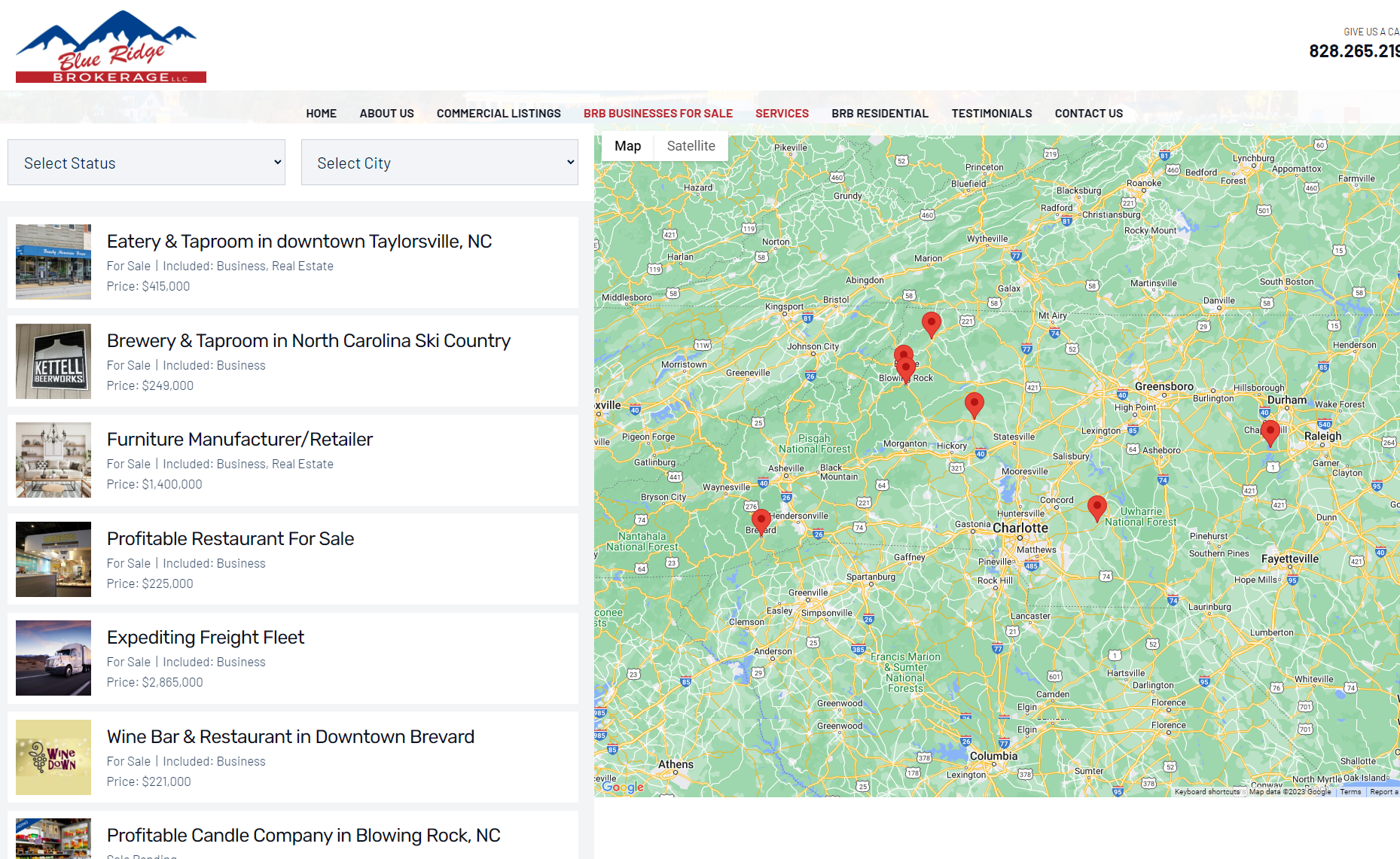Click the price $249,000 text

150,386
